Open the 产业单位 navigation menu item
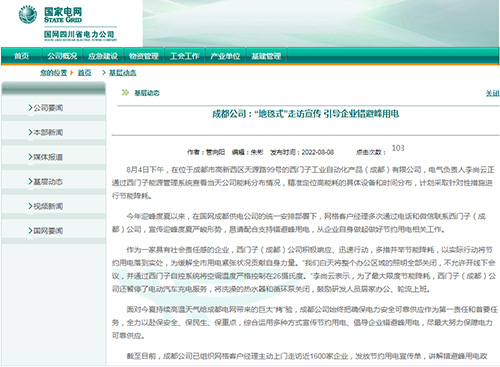500x367 pixels. [225, 56]
